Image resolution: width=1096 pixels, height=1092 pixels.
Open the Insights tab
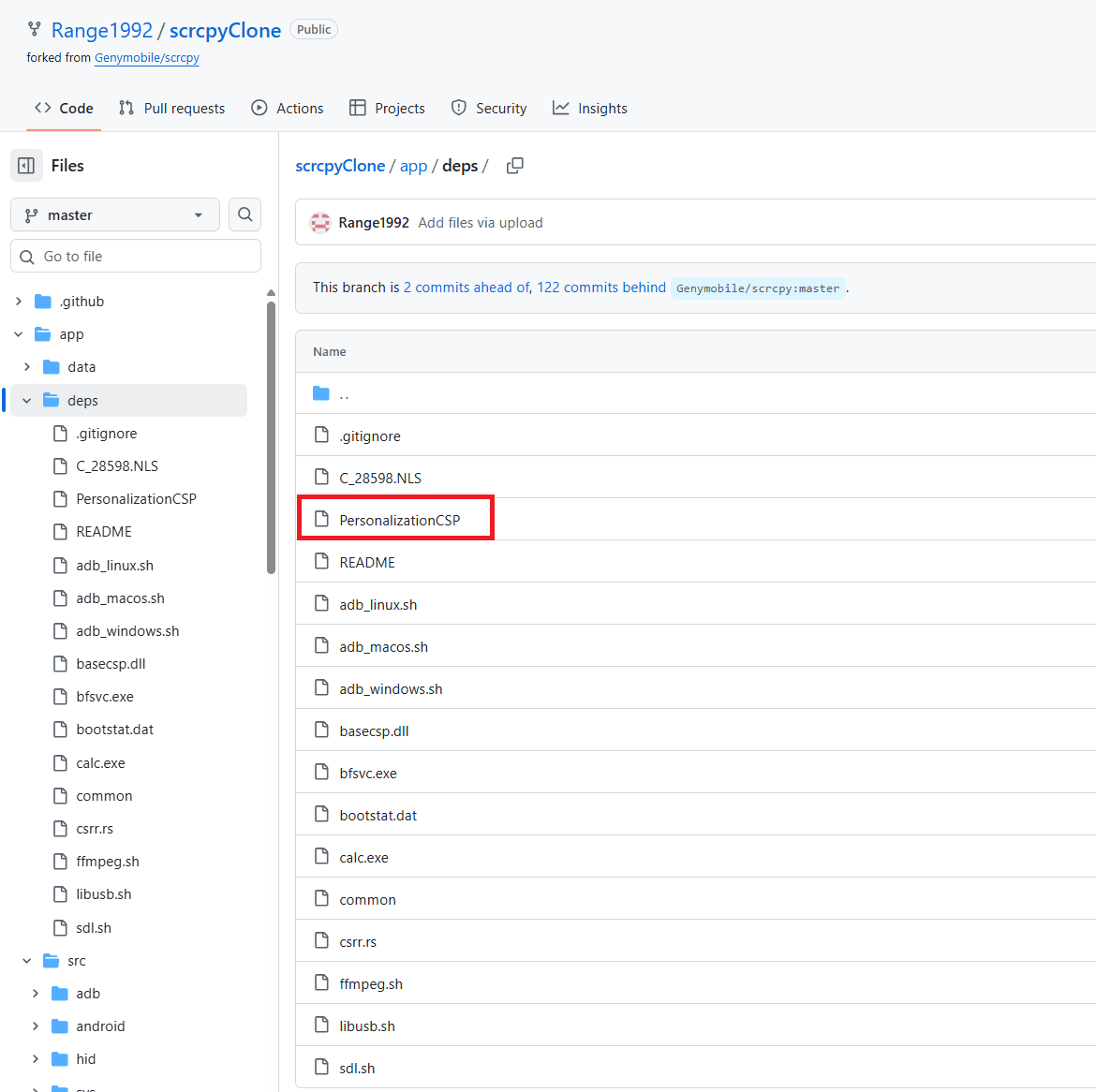pyautogui.click(x=590, y=109)
